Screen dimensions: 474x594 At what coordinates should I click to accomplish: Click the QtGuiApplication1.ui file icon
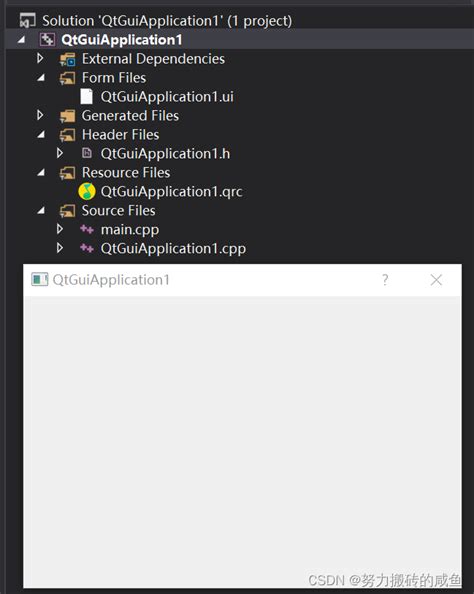[x=86, y=97]
